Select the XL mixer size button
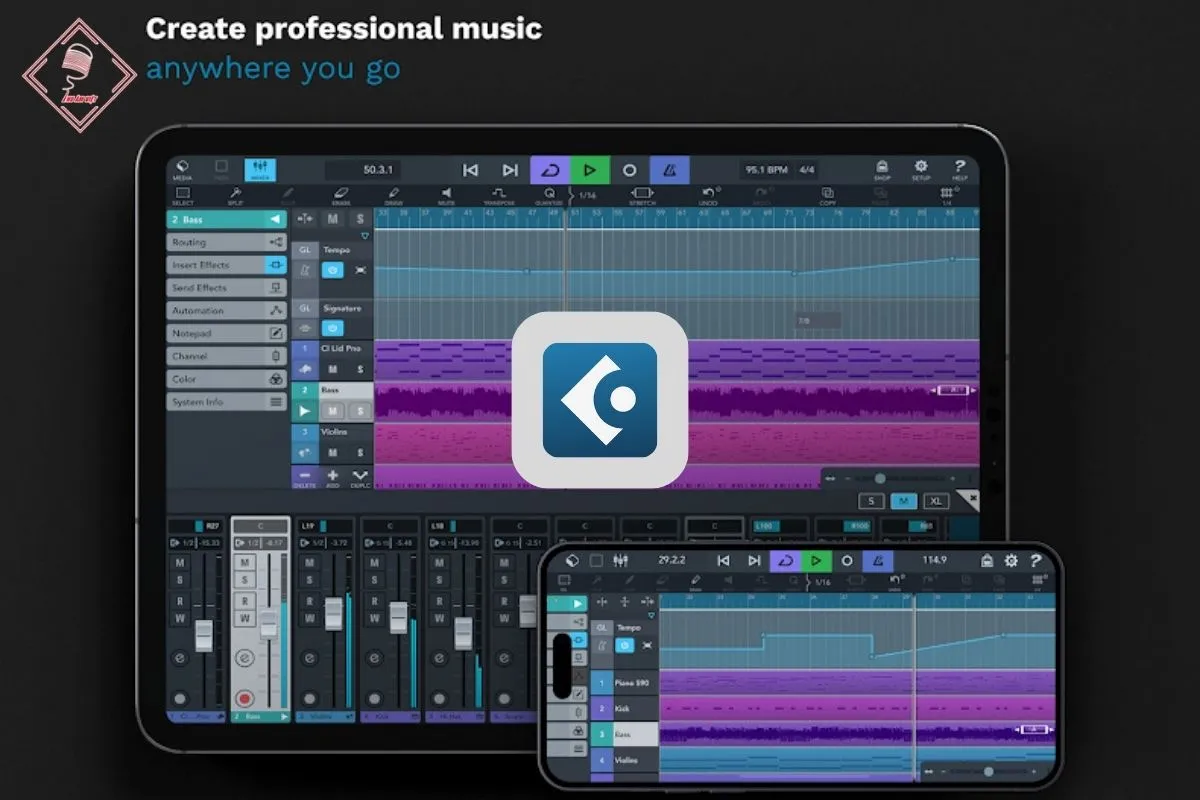Image resolution: width=1200 pixels, height=800 pixels. coord(936,501)
